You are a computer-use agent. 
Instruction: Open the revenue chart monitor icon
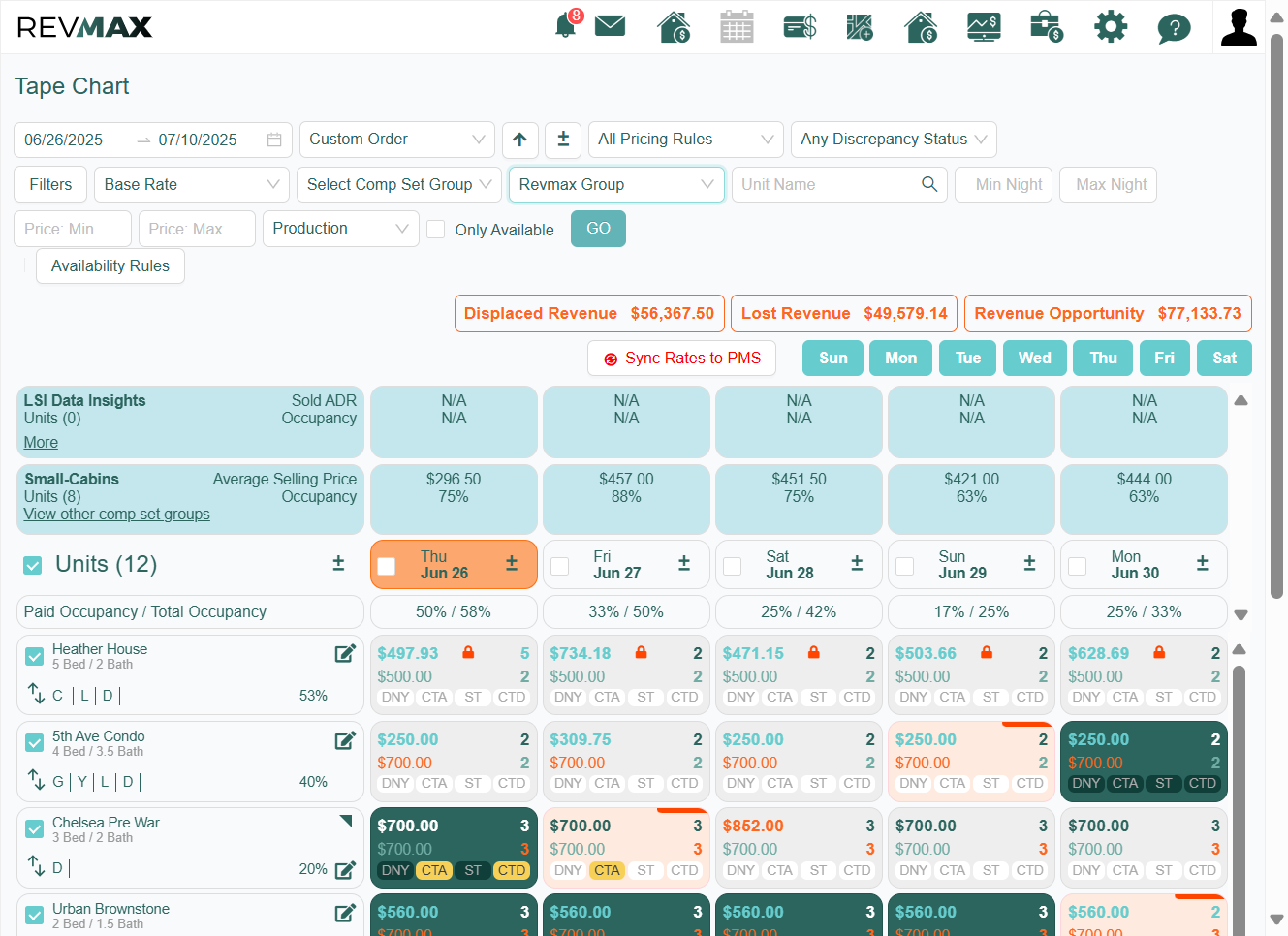point(984,26)
